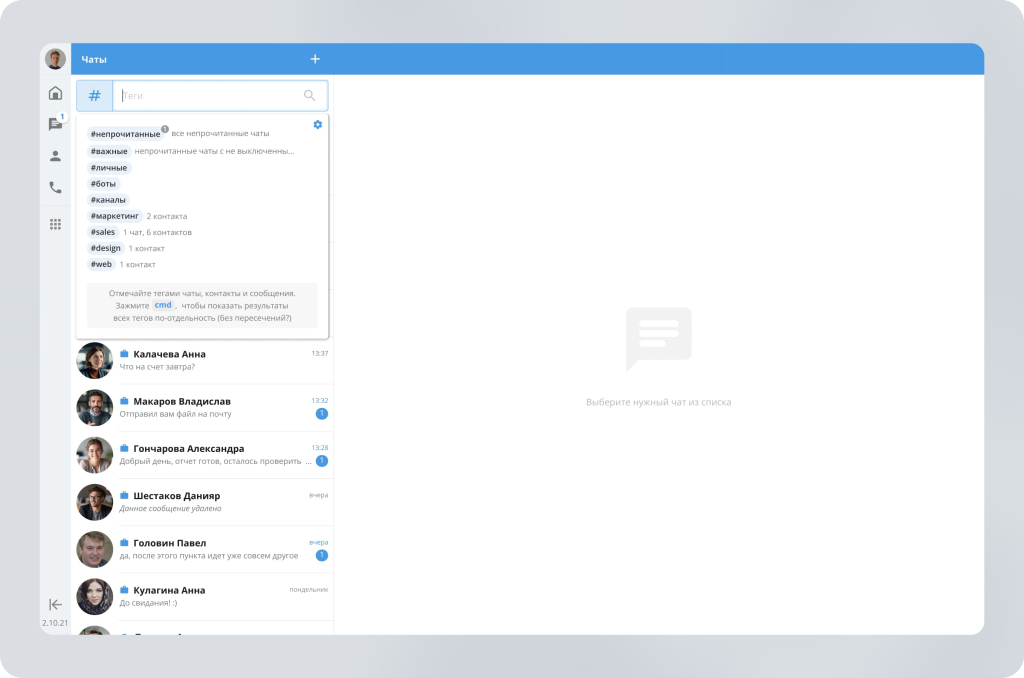
Task: Click Гончарова Александра's avatar
Action: [95, 455]
